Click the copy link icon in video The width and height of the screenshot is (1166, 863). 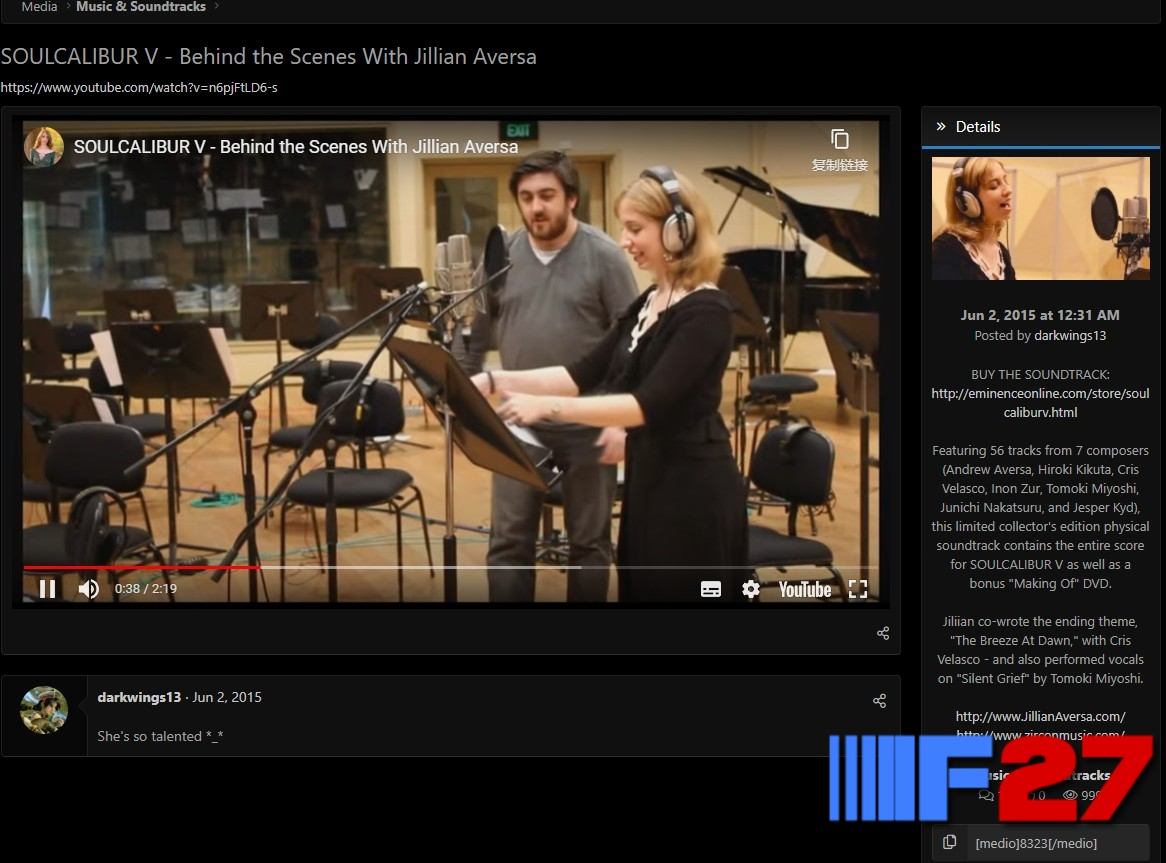[840, 149]
